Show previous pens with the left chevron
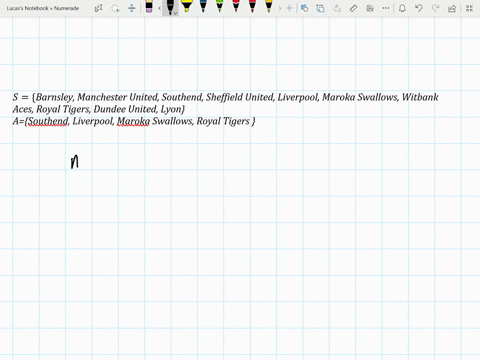 [160, 8]
